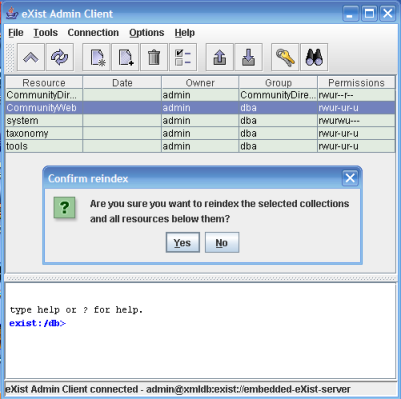This screenshot has height=399, width=401.
Task: Decline reindex with No button
Action: click(222, 242)
